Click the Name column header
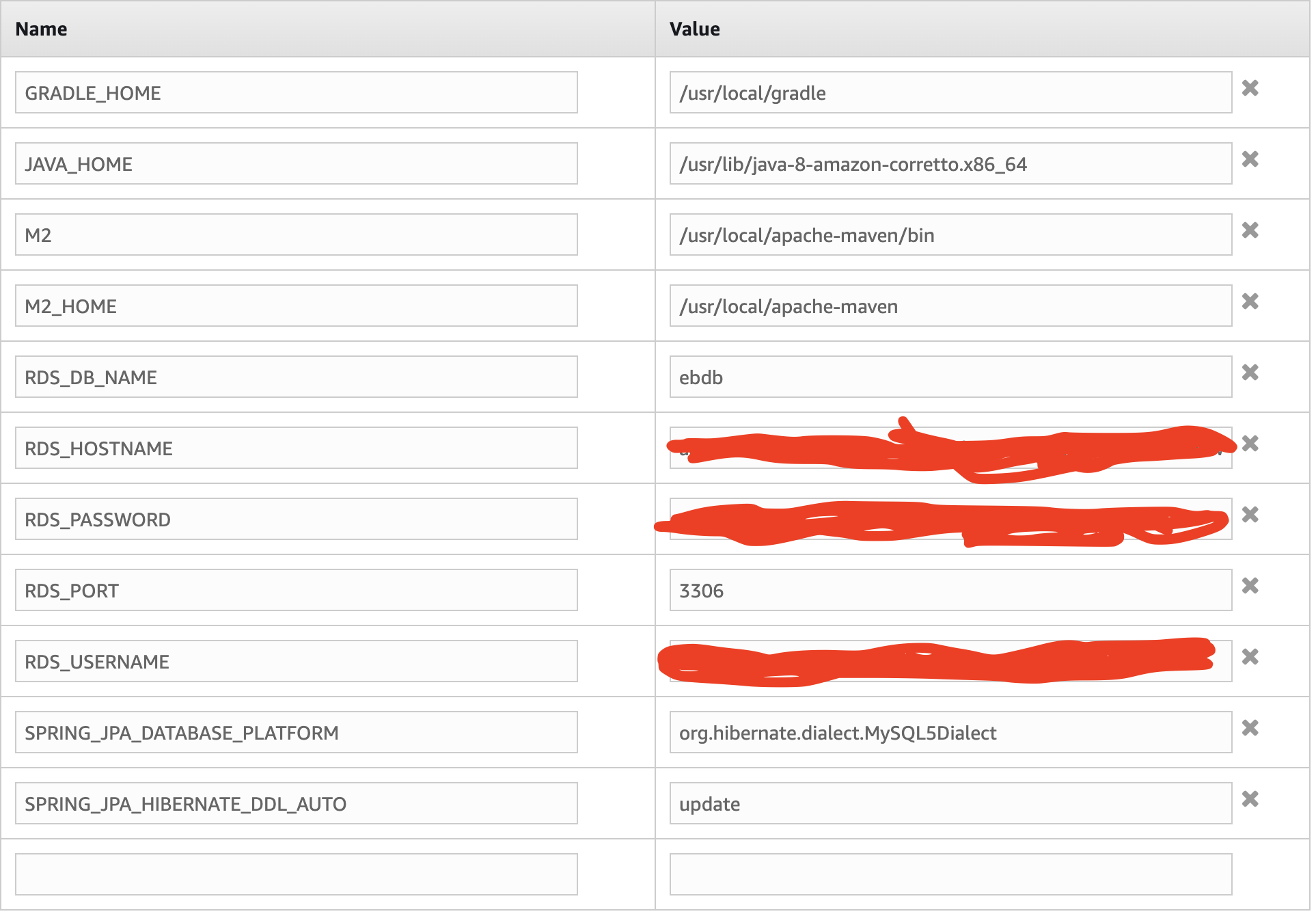 click(x=41, y=29)
